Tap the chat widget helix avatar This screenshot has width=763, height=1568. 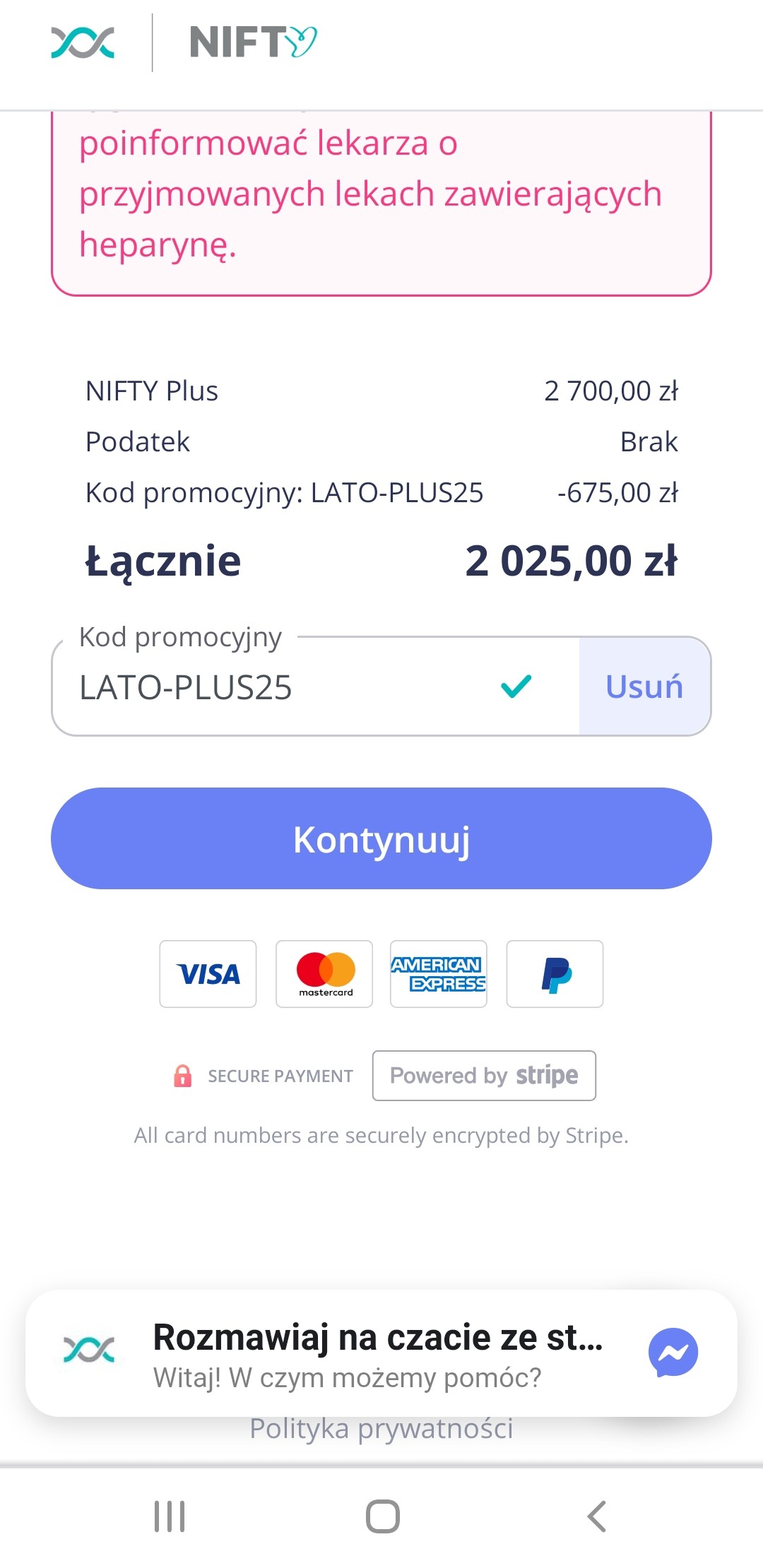coord(89,1350)
